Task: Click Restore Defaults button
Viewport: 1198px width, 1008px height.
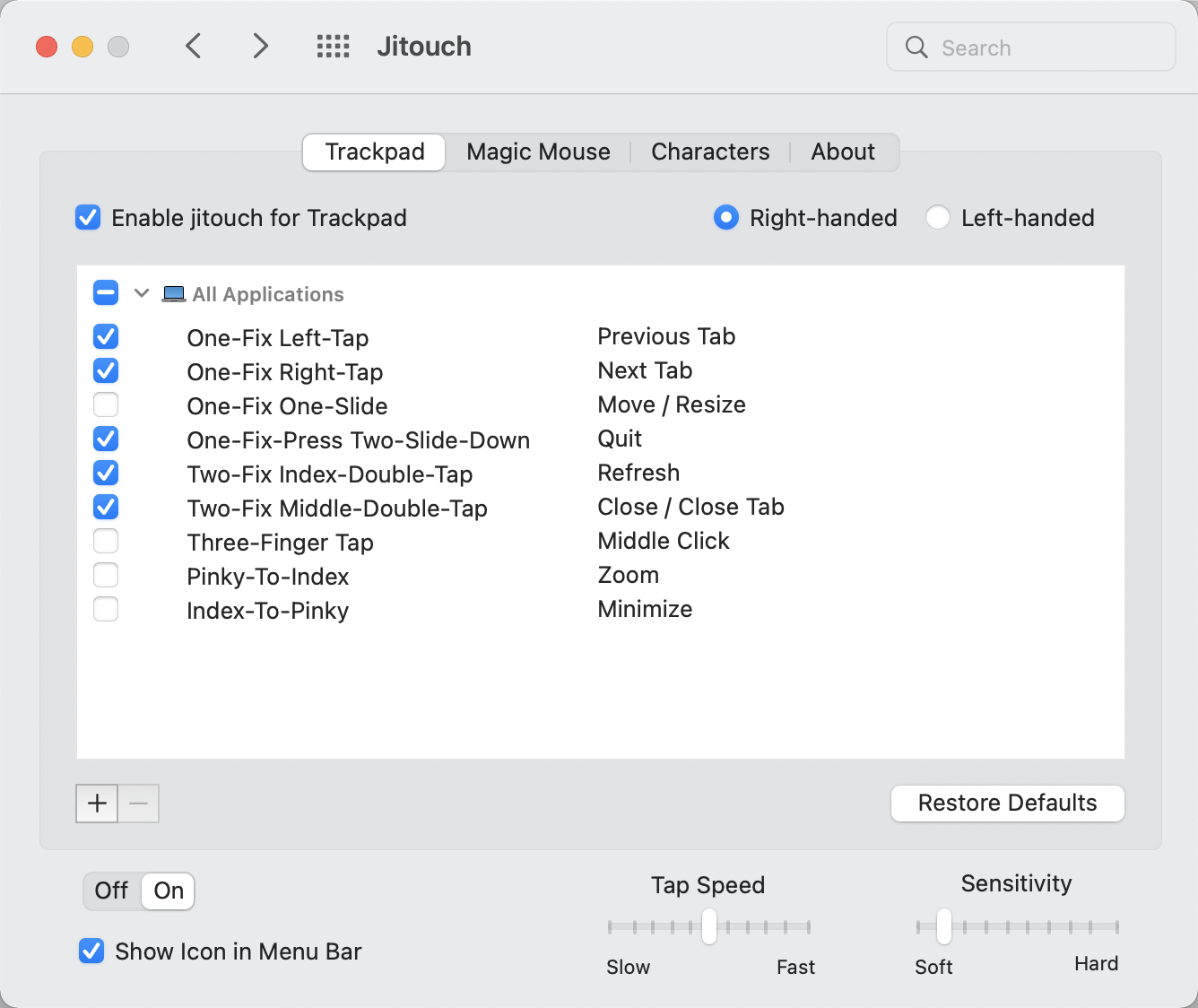Action: [x=1008, y=803]
